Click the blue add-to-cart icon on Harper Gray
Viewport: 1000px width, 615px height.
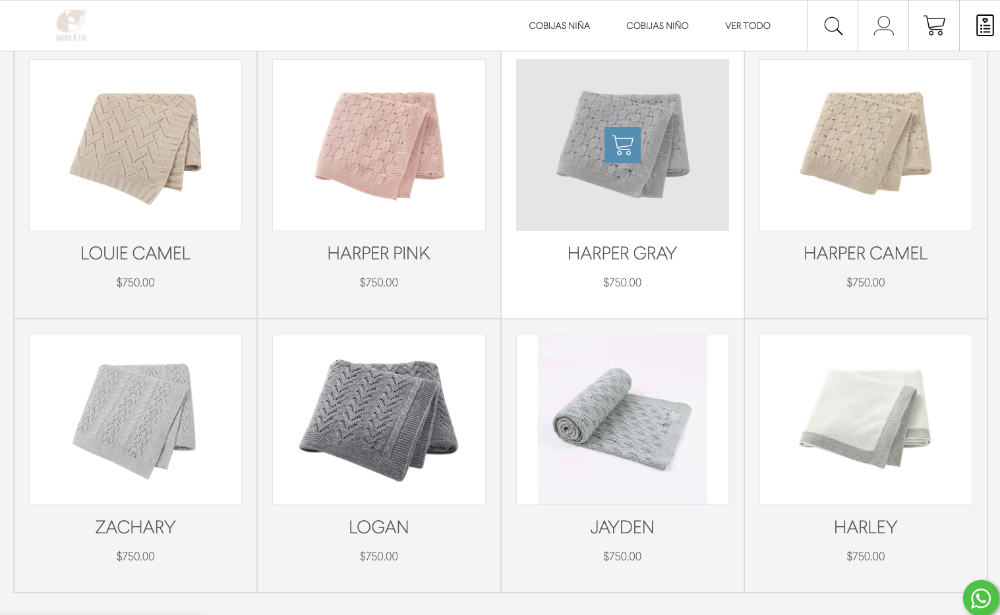[622, 145]
